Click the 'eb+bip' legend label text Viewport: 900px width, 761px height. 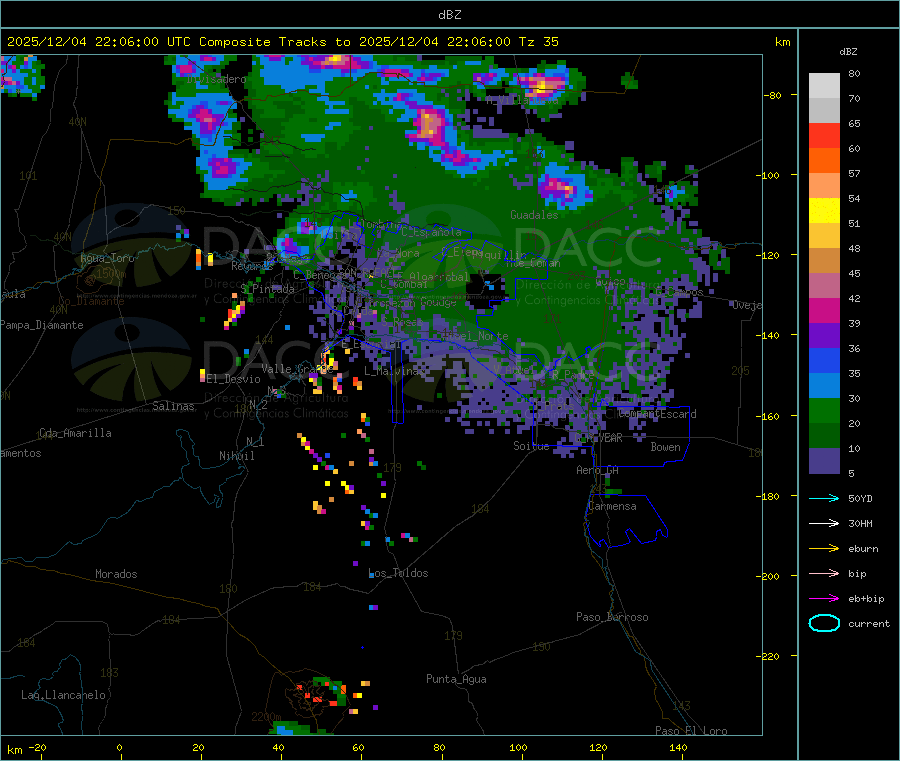tap(866, 599)
